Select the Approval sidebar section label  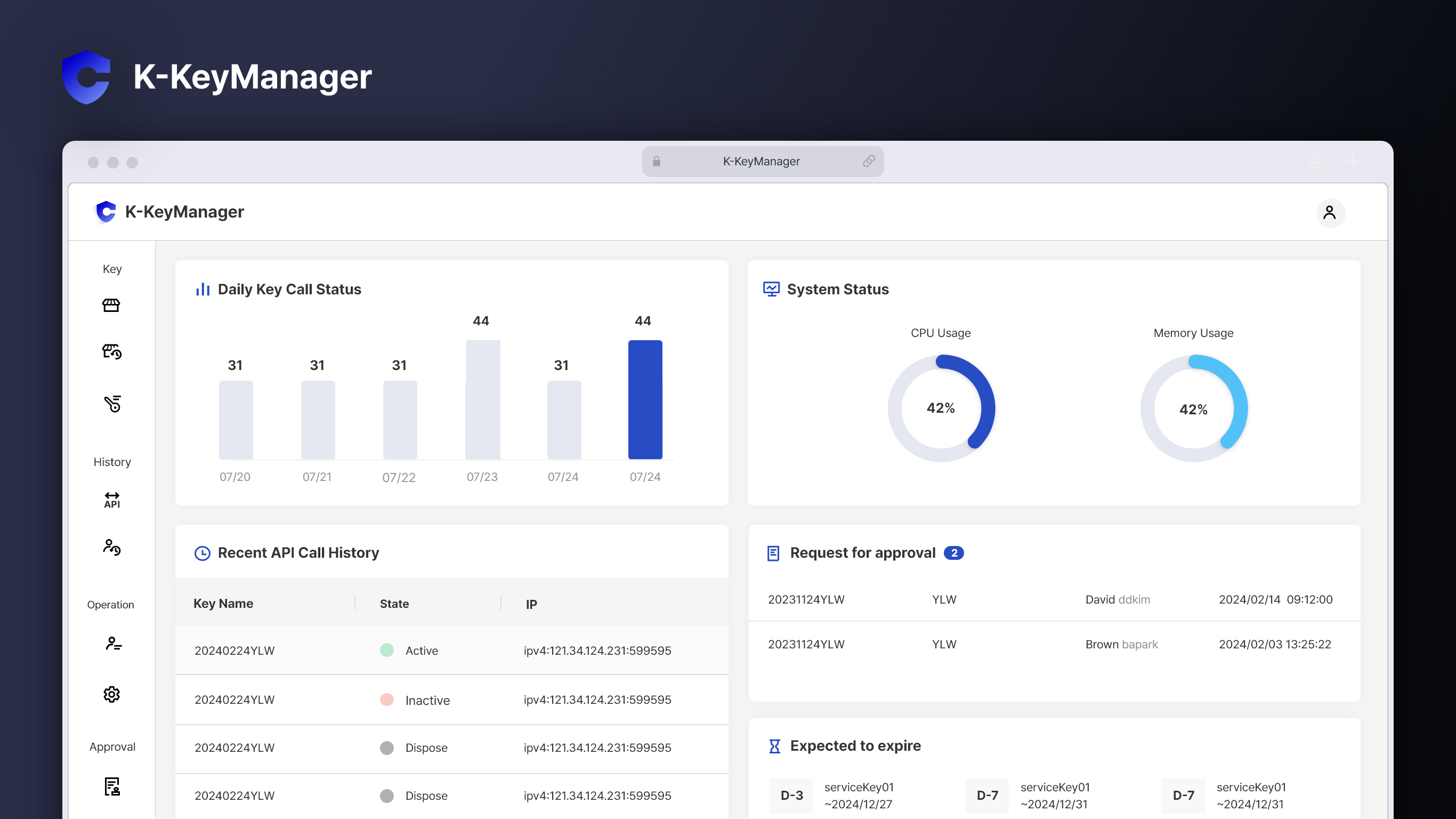(x=112, y=746)
